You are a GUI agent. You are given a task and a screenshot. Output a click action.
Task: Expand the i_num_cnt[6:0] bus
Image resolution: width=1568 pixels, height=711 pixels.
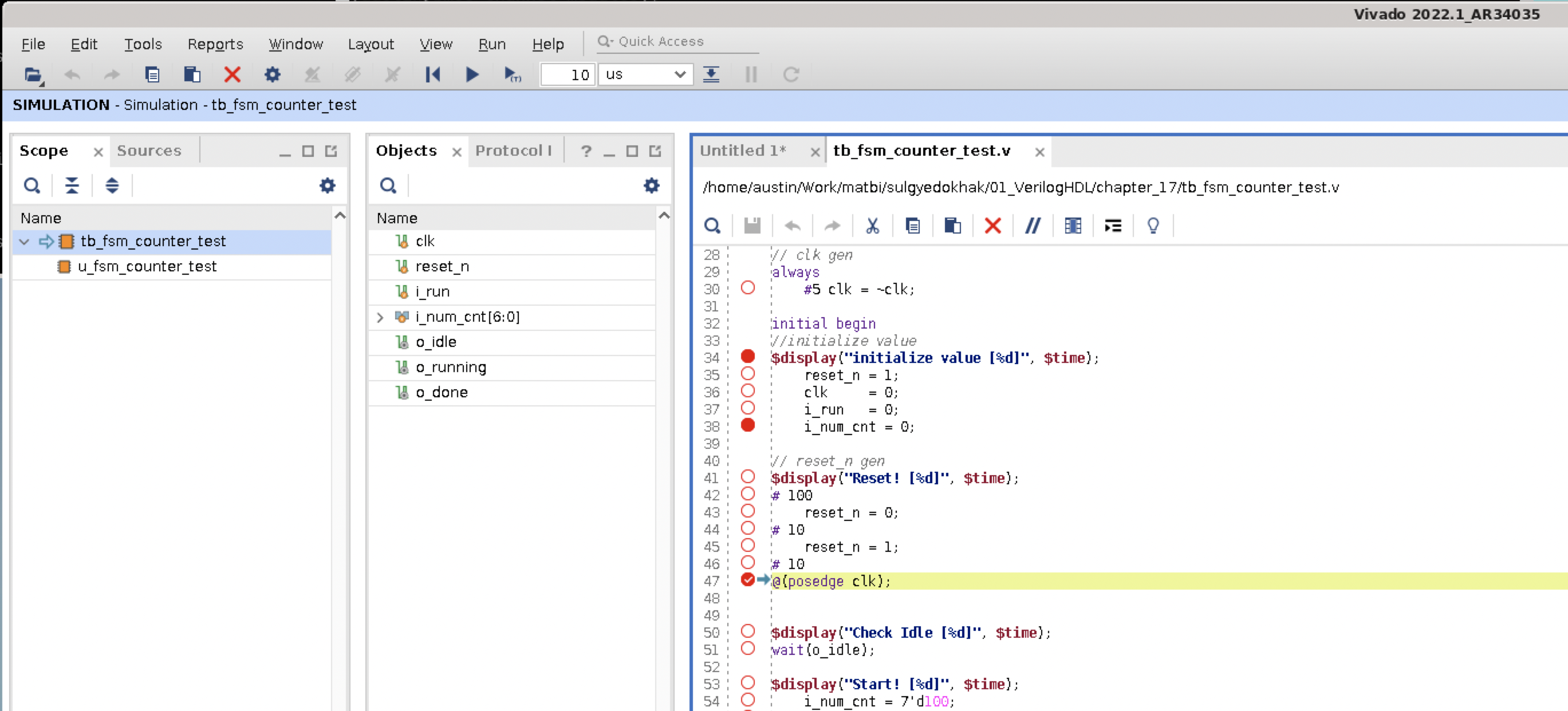tap(380, 318)
